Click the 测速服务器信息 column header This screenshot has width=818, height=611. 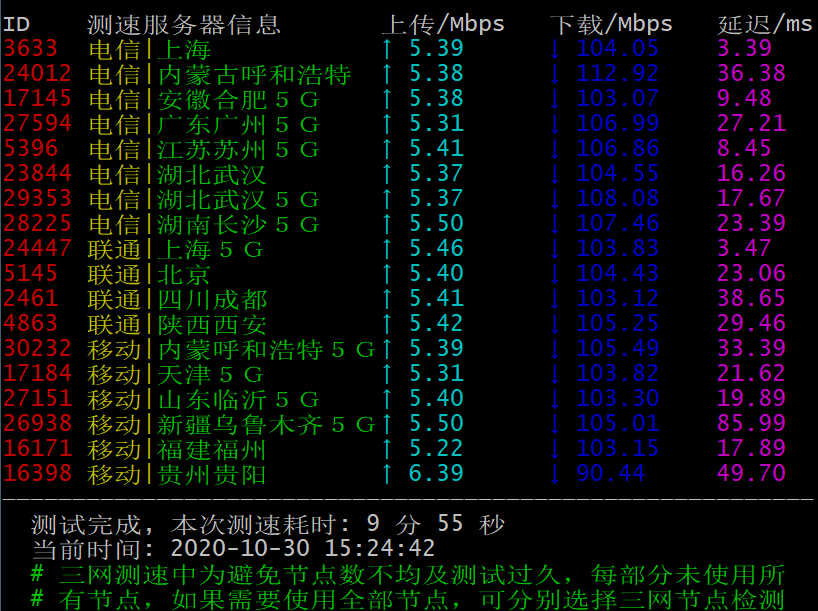coord(184,25)
